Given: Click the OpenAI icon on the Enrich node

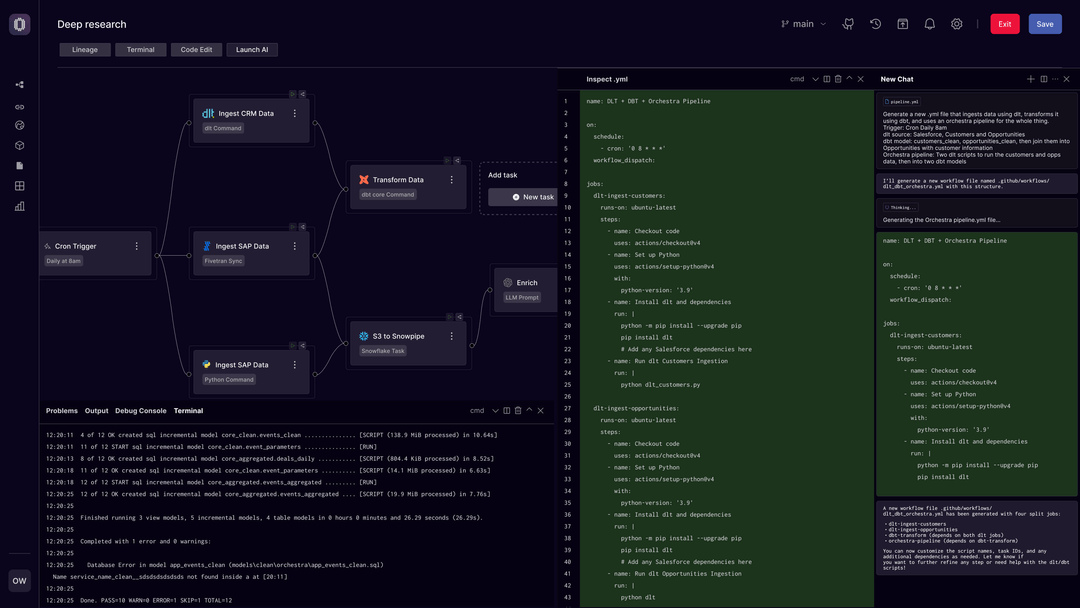Looking at the screenshot, I should tap(508, 282).
